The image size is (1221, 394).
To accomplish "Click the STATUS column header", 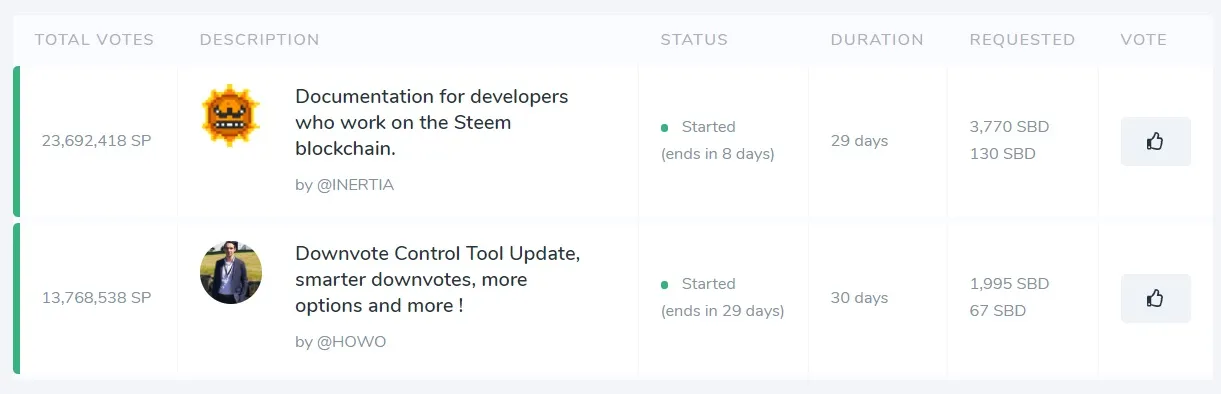I will 694,40.
